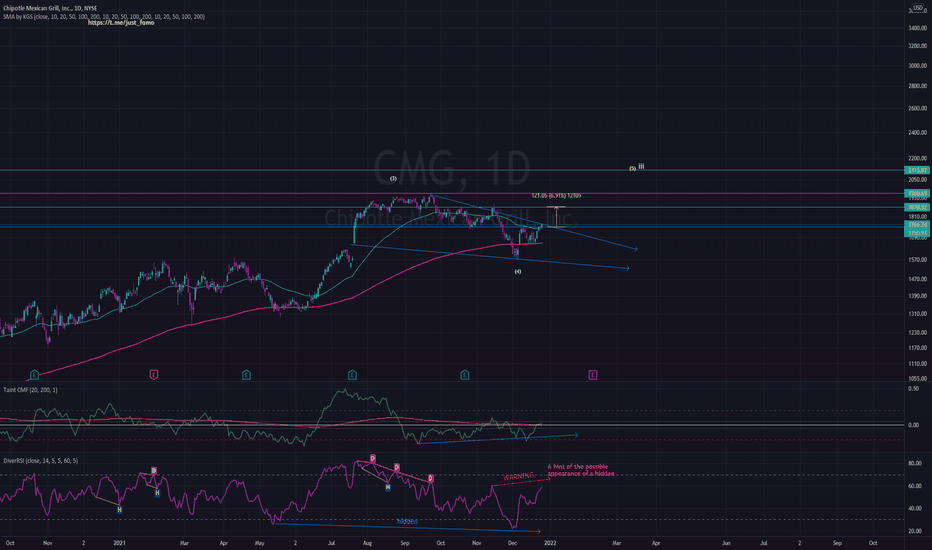Click the 3400.00 price axis label
932x550 pixels.
pos(917,28)
